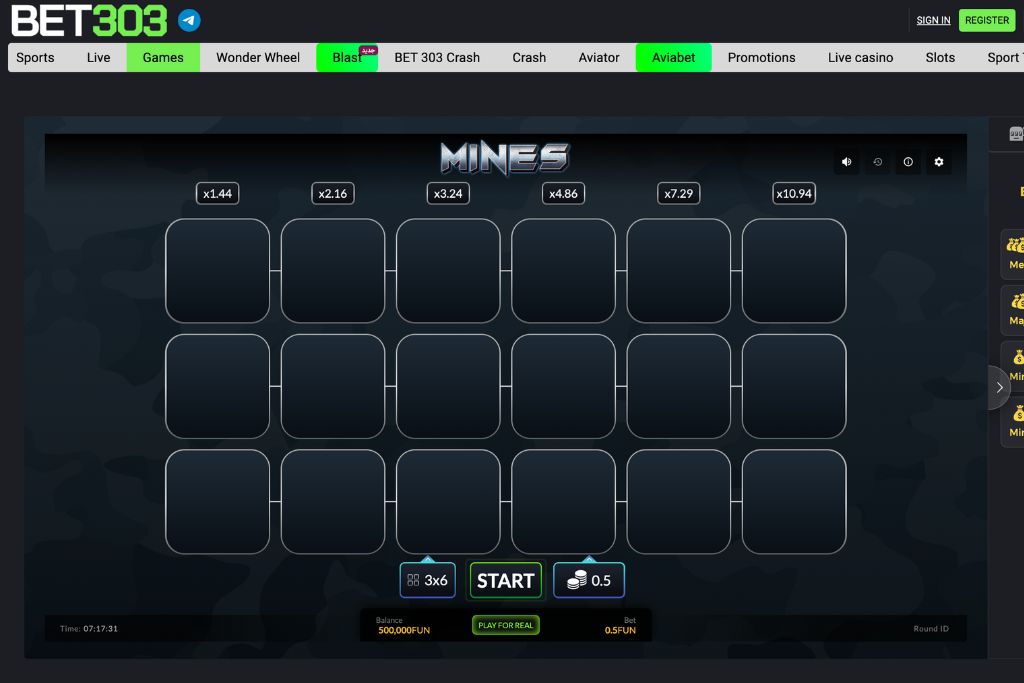Click the SIGN IN link
1024x683 pixels.
(x=933, y=20)
